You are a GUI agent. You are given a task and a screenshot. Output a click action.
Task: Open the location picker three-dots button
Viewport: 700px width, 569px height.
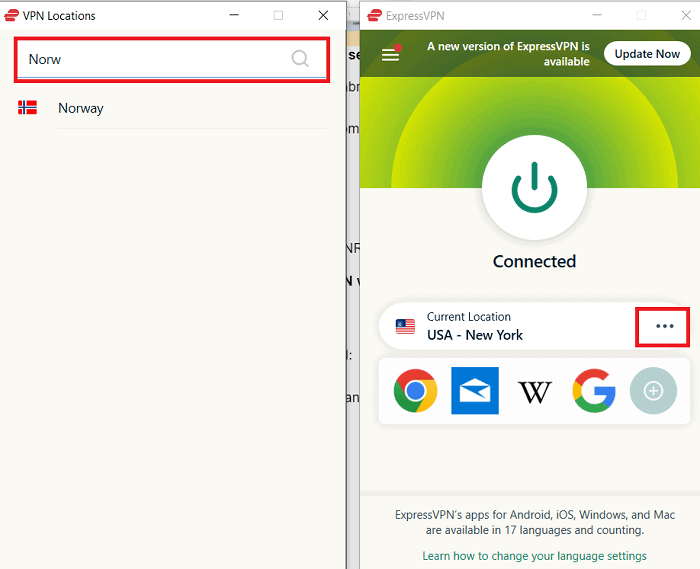[663, 327]
